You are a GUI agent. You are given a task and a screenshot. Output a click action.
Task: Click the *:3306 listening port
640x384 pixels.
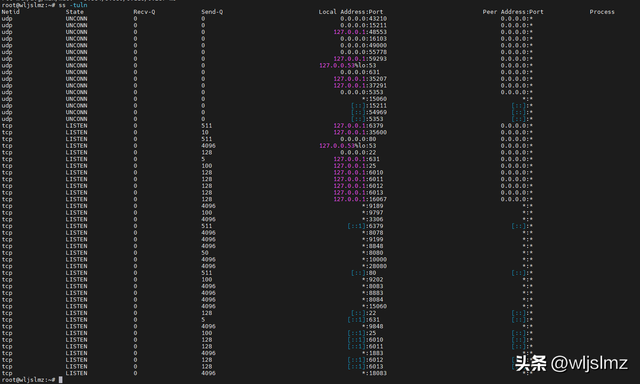[373, 220]
